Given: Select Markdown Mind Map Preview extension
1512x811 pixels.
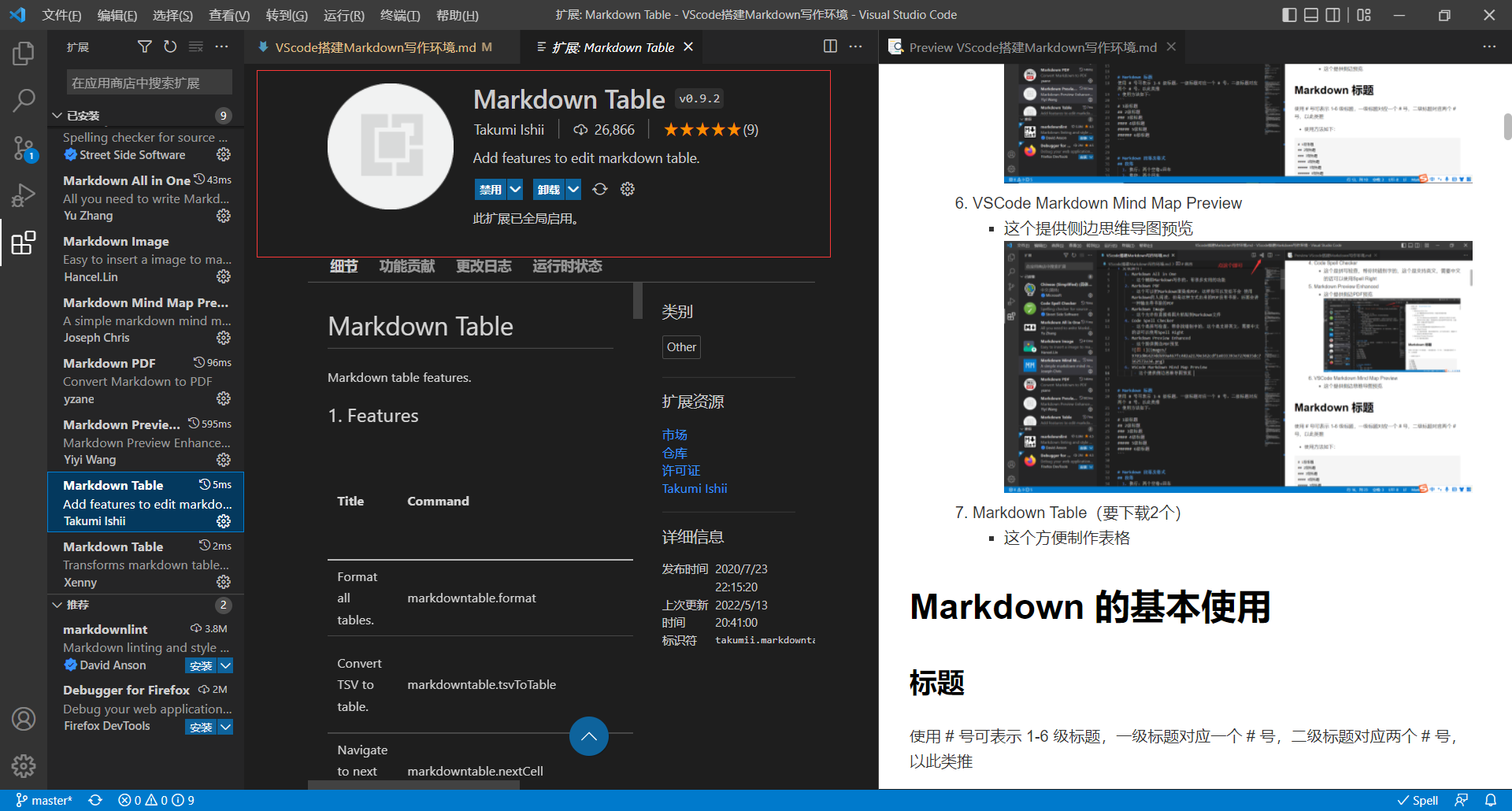Looking at the screenshot, I should click(x=146, y=320).
